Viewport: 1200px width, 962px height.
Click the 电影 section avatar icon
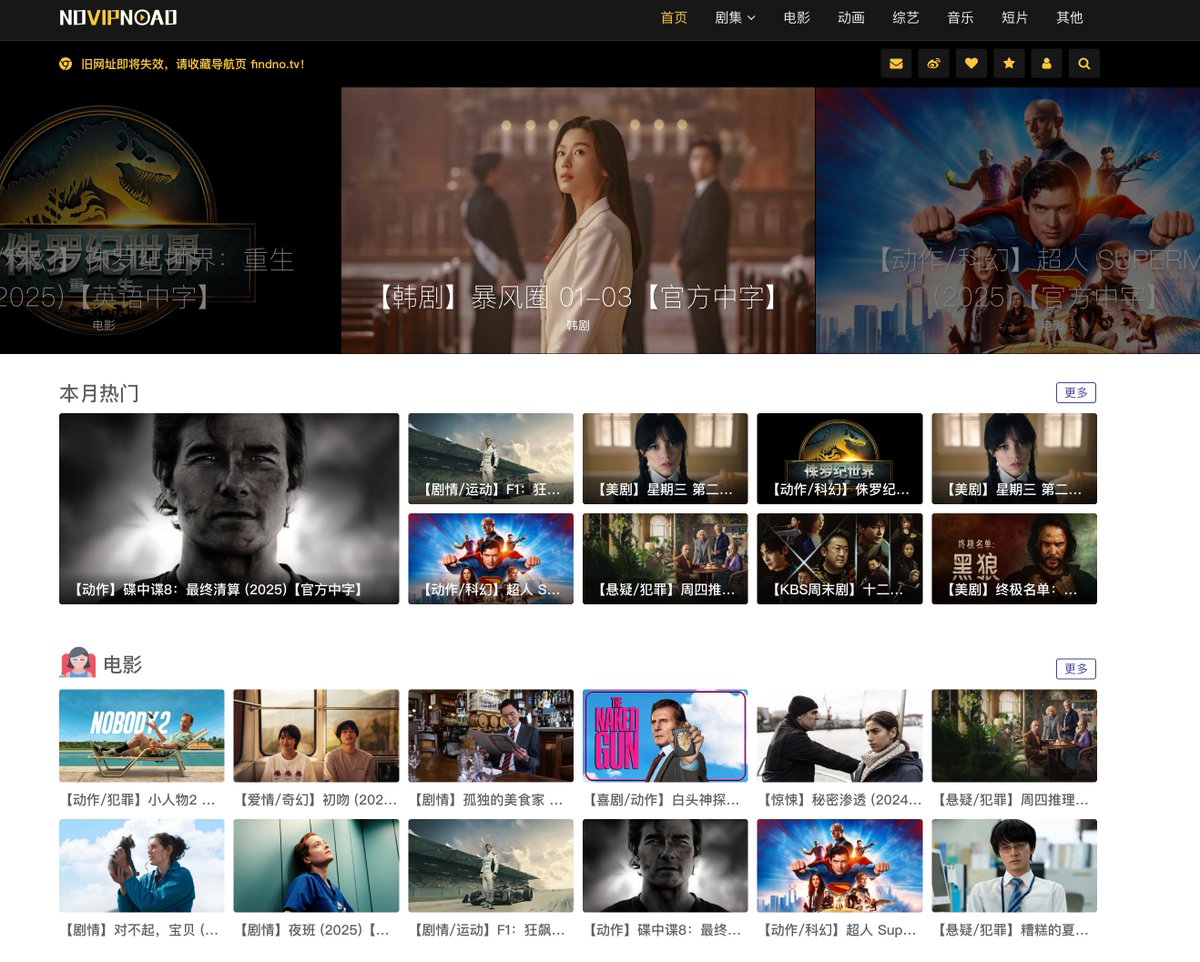pos(77,664)
